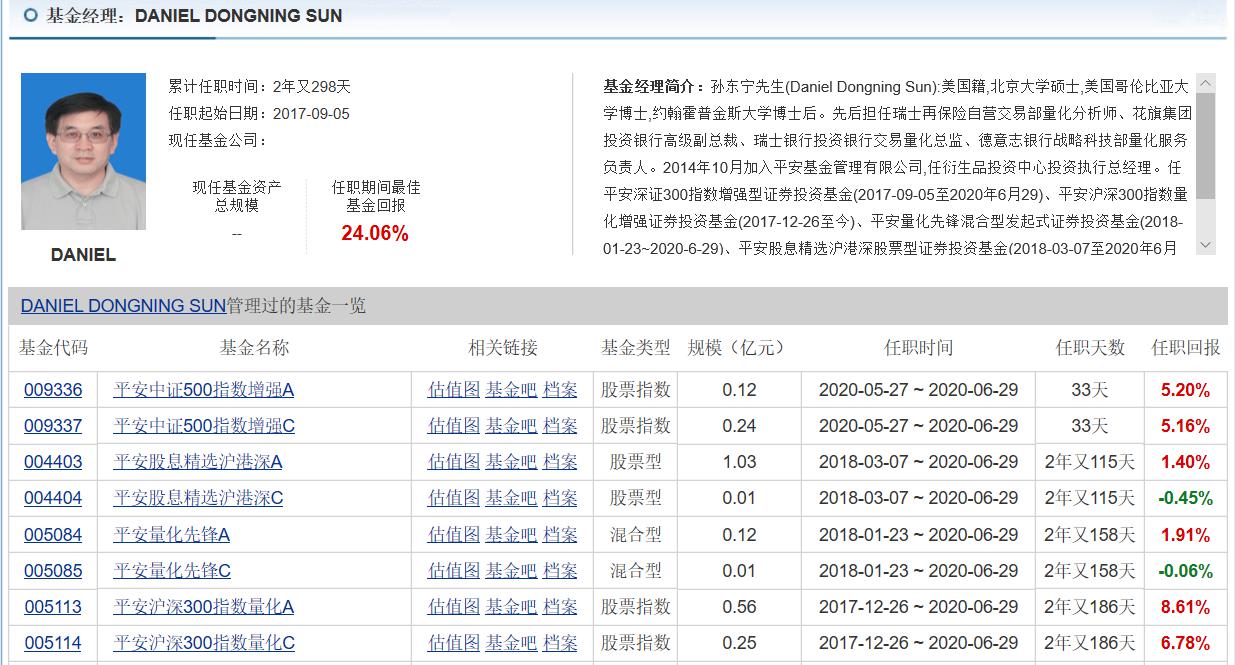Open fund code 005113
Viewport: 1235px width, 665px height.
pyautogui.click(x=53, y=607)
